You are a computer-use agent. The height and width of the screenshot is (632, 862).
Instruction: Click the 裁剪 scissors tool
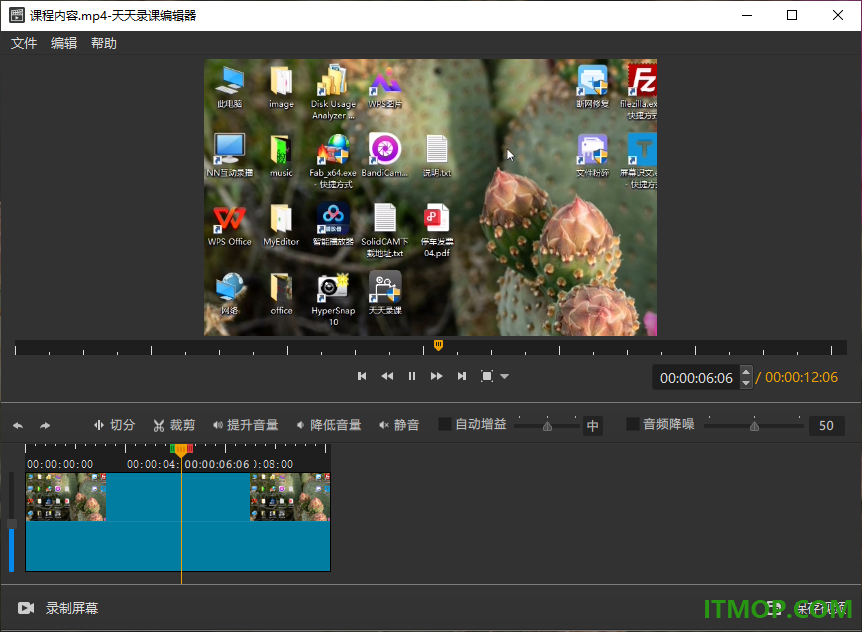pos(174,425)
